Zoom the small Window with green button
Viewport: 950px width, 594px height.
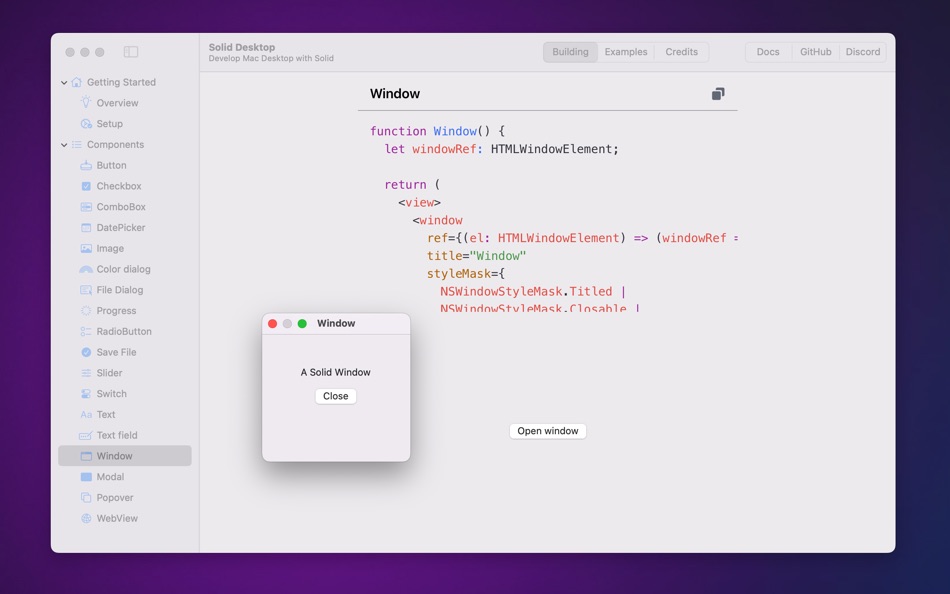tap(302, 324)
